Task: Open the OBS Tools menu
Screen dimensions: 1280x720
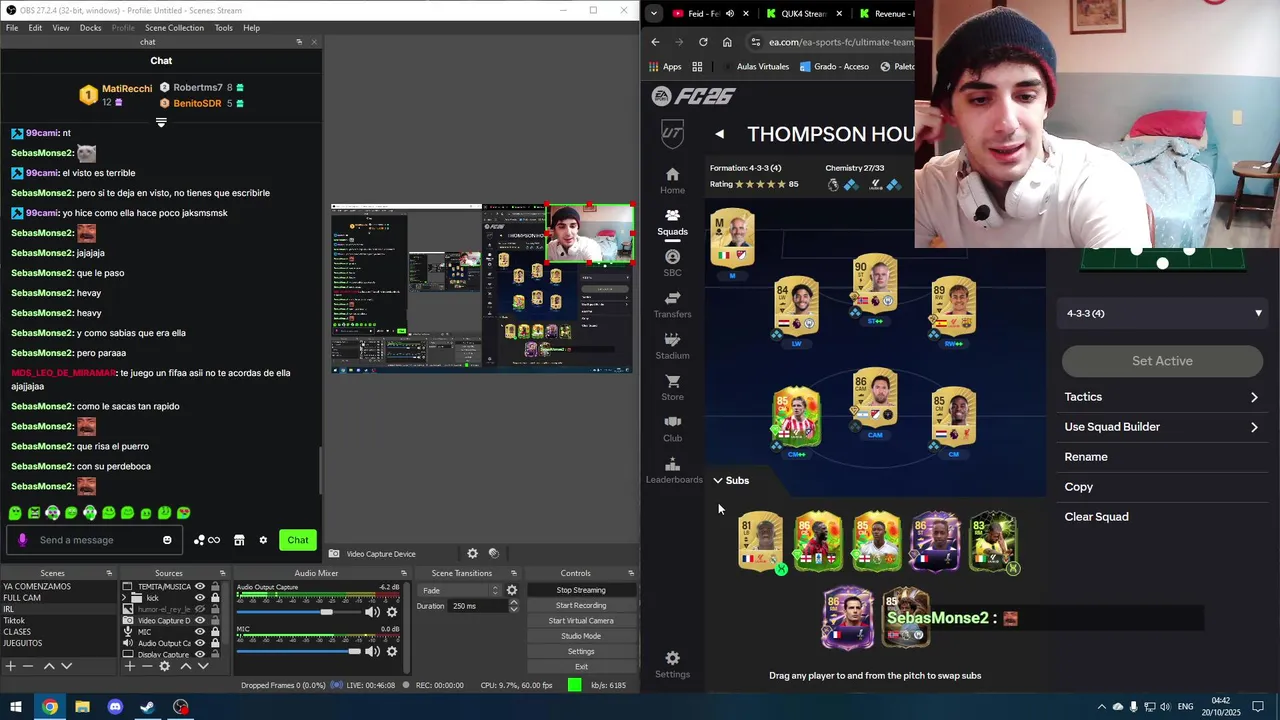Action: (223, 28)
